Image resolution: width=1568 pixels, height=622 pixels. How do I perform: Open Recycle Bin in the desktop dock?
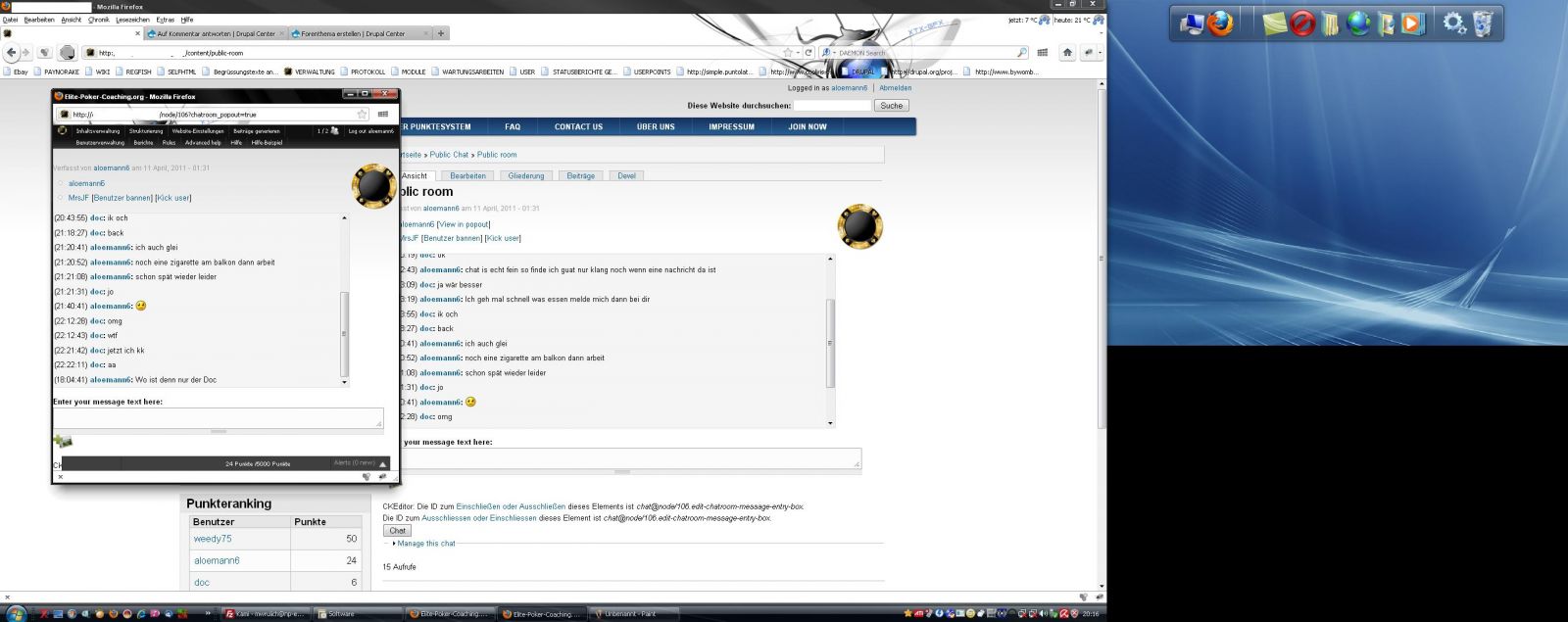[1483, 23]
